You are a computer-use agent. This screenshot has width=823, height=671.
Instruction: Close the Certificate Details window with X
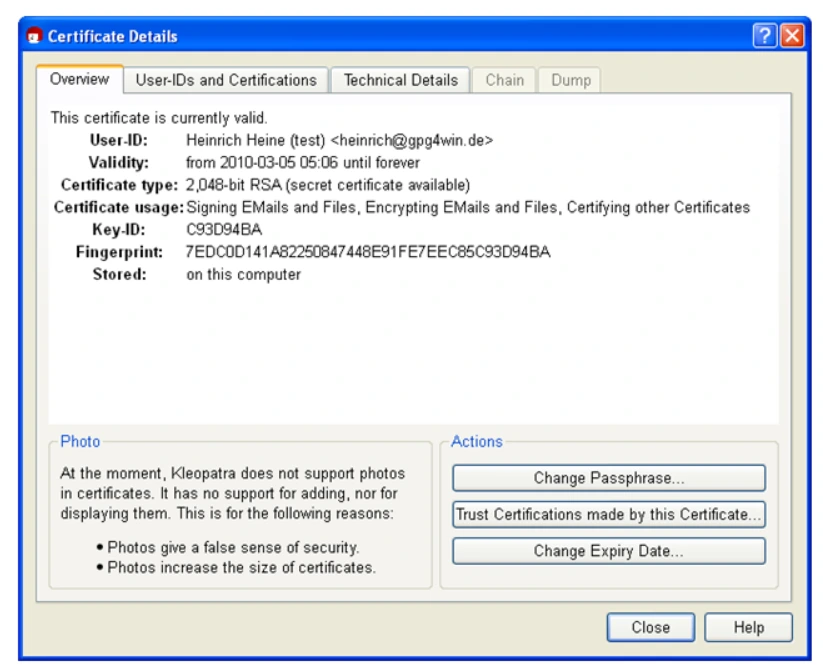pos(793,36)
